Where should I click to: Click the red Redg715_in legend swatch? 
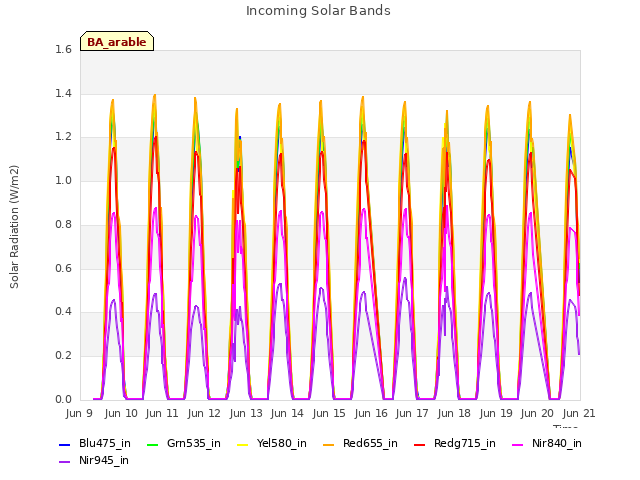[419, 444]
